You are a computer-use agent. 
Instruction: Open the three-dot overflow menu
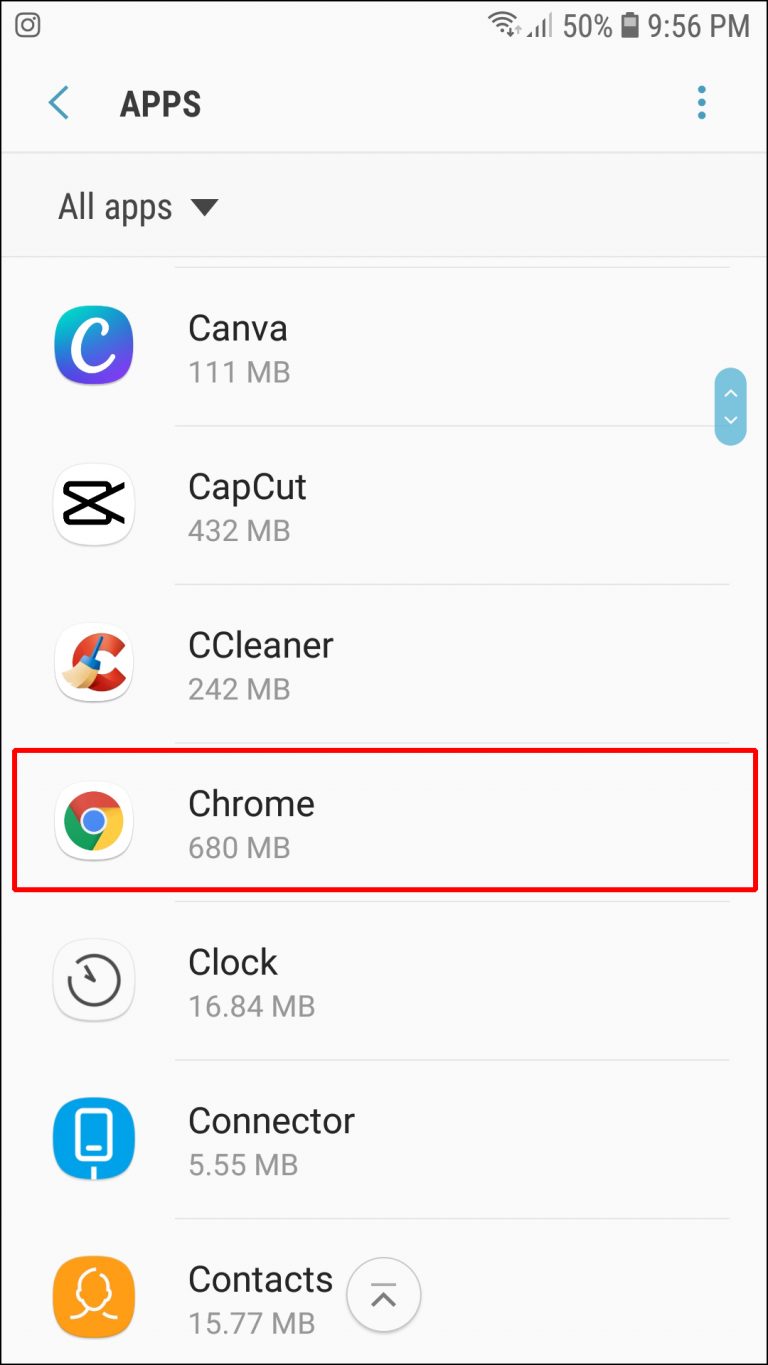pos(701,103)
